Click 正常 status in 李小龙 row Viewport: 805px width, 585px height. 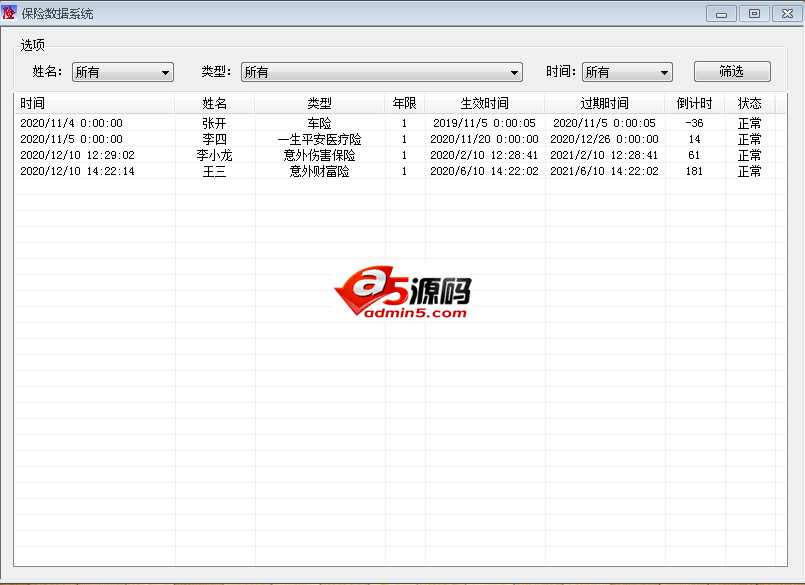coord(750,155)
